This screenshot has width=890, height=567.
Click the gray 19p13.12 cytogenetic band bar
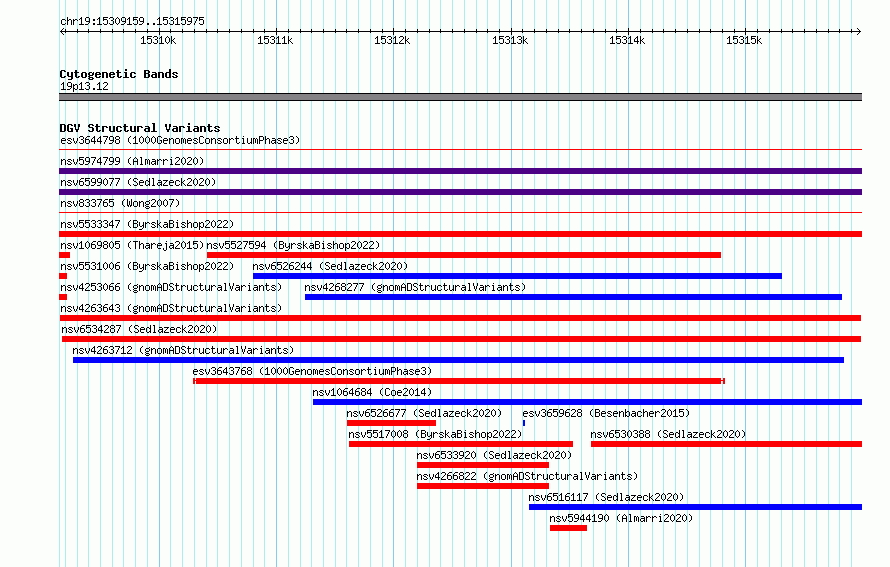pos(460,97)
